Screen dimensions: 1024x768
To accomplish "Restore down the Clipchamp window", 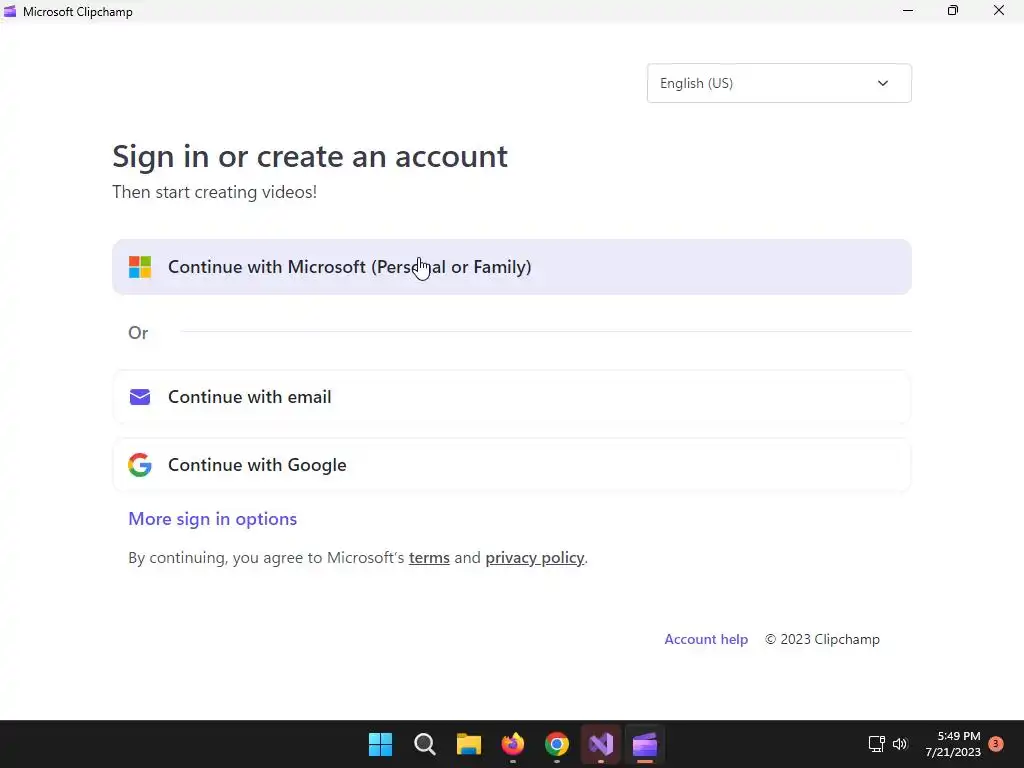I will point(953,10).
